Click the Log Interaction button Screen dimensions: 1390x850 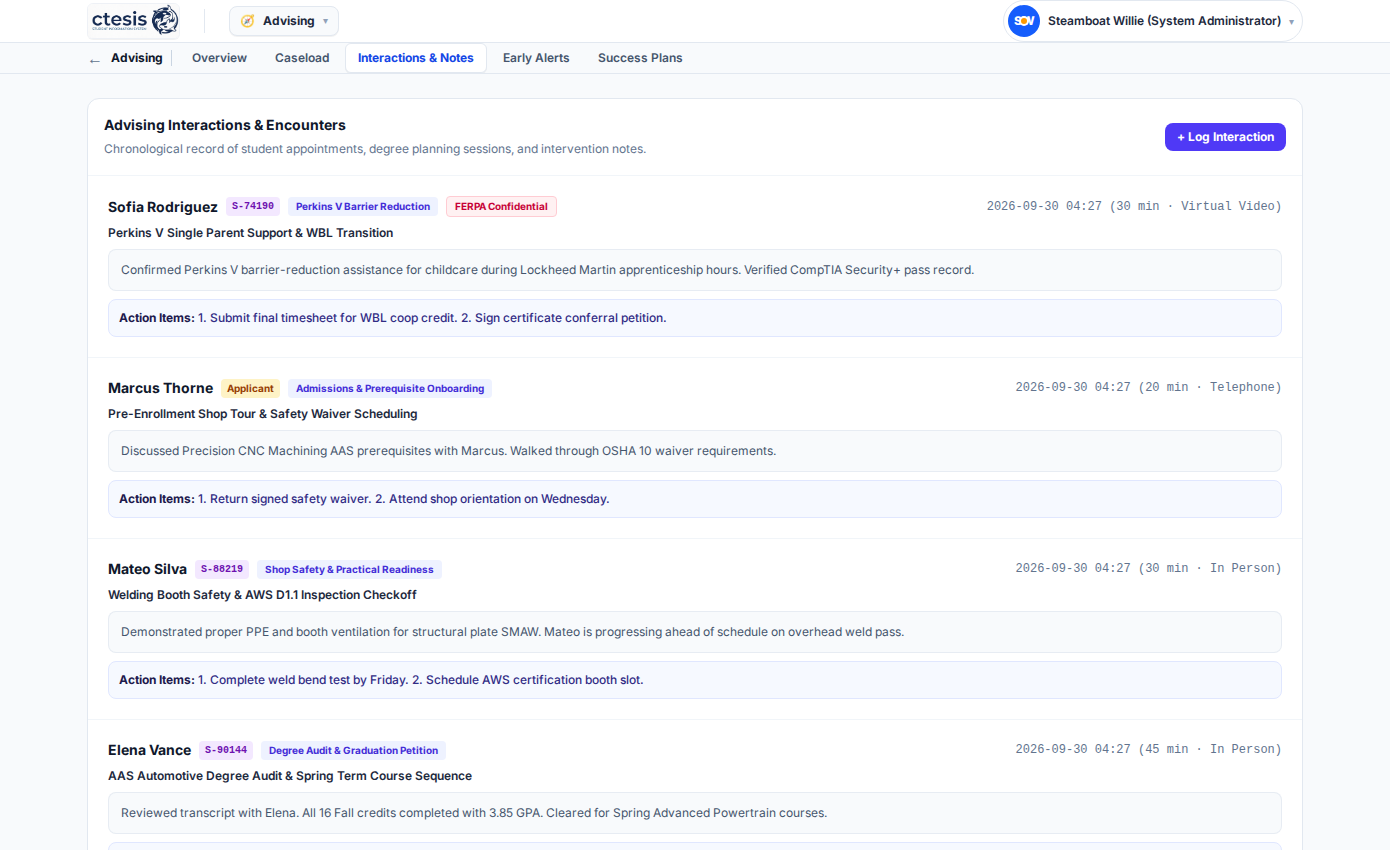pos(1225,137)
